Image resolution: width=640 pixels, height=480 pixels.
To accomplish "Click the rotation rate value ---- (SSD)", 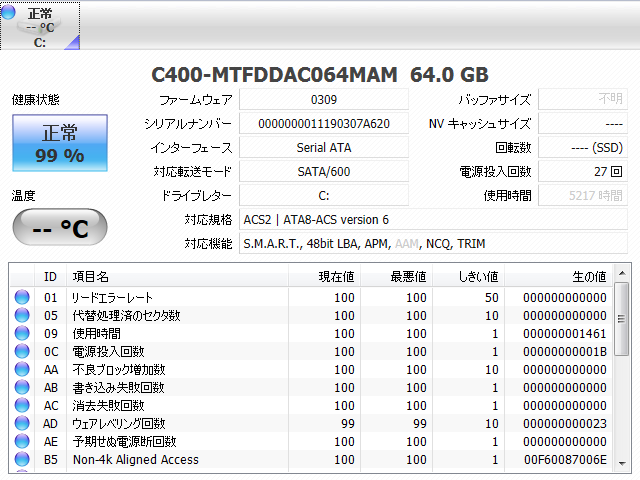I will (583, 148).
